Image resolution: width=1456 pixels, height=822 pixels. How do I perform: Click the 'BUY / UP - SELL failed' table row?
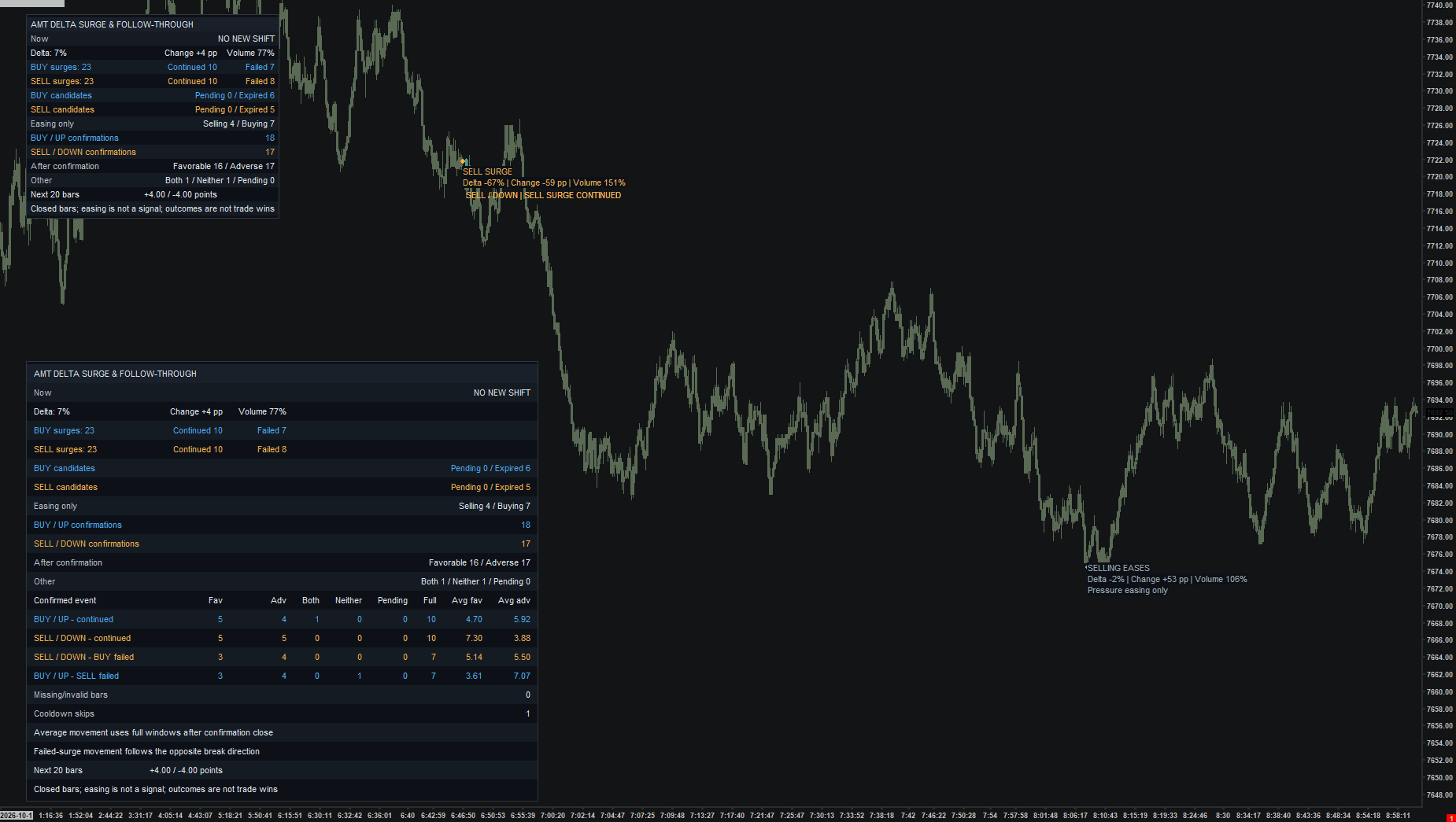[x=282, y=676]
